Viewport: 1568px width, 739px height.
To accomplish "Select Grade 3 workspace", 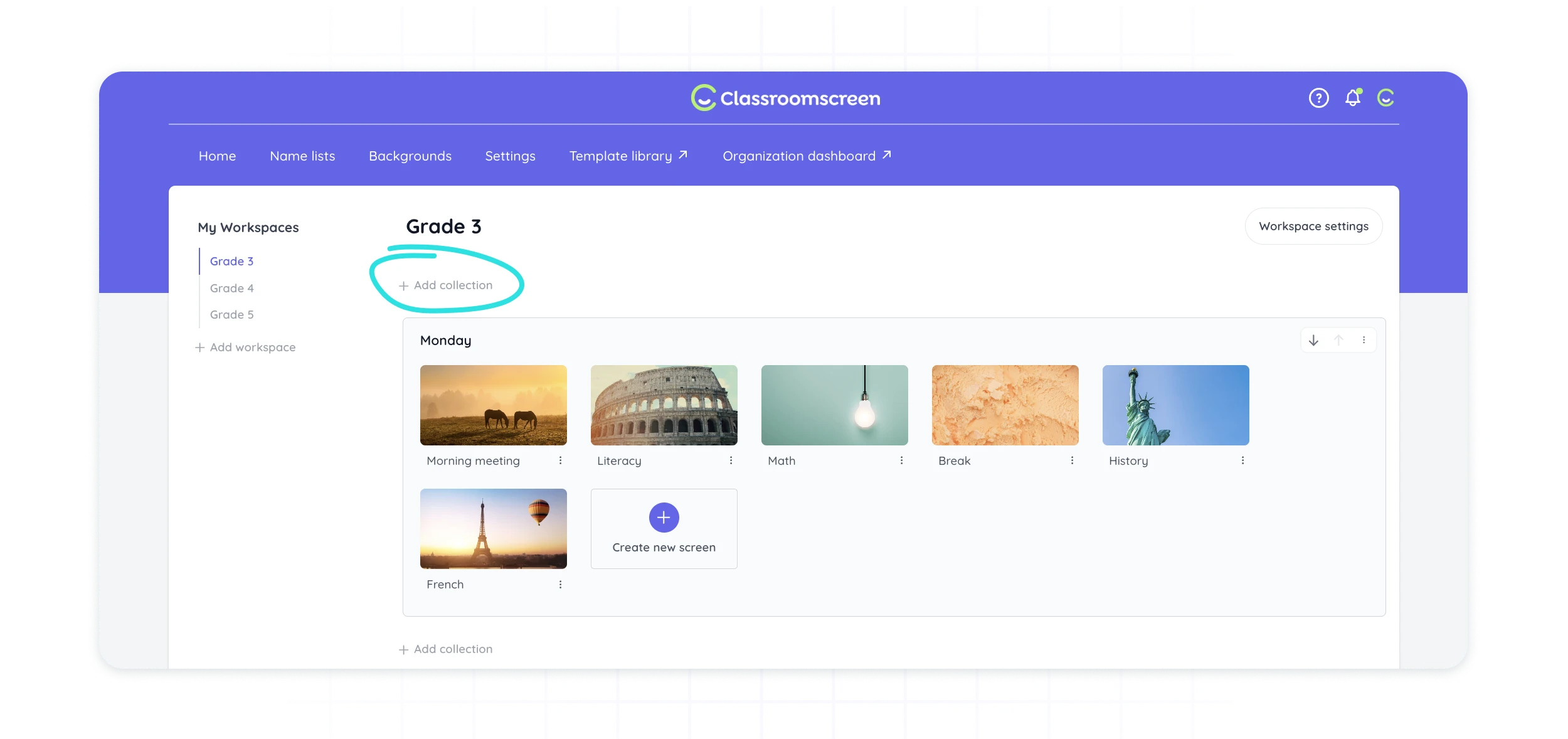I will 231,261.
